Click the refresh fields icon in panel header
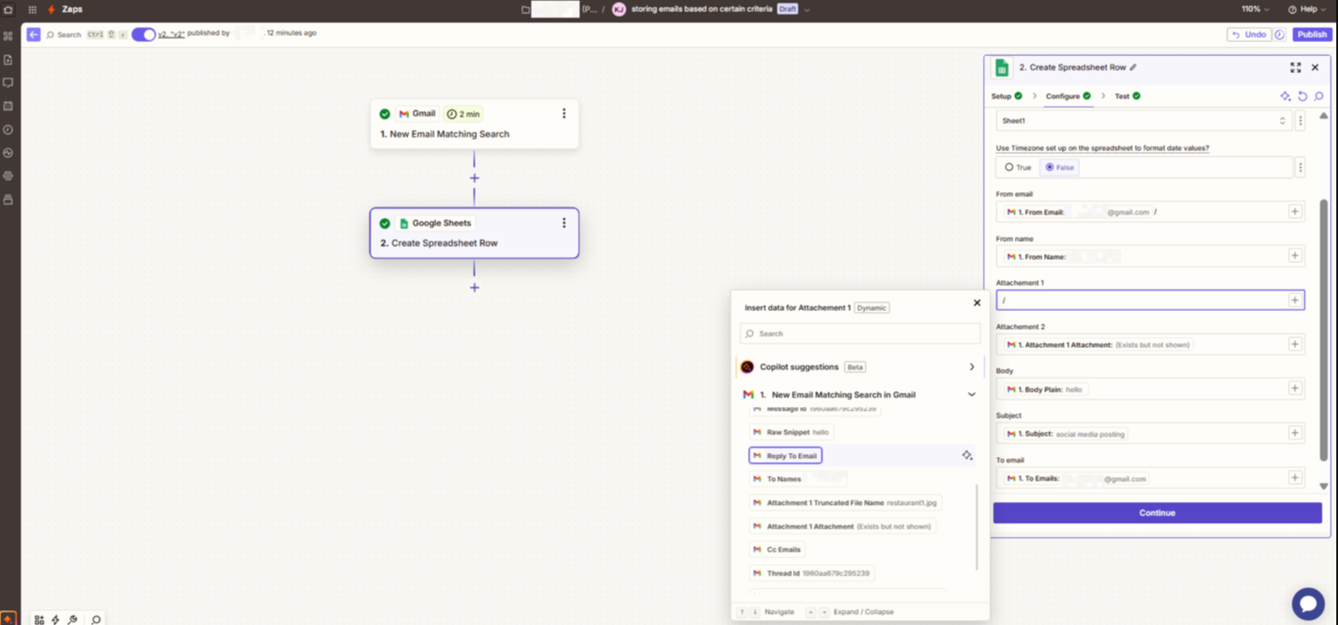Viewport: 1338px width, 625px height. [x=1302, y=96]
